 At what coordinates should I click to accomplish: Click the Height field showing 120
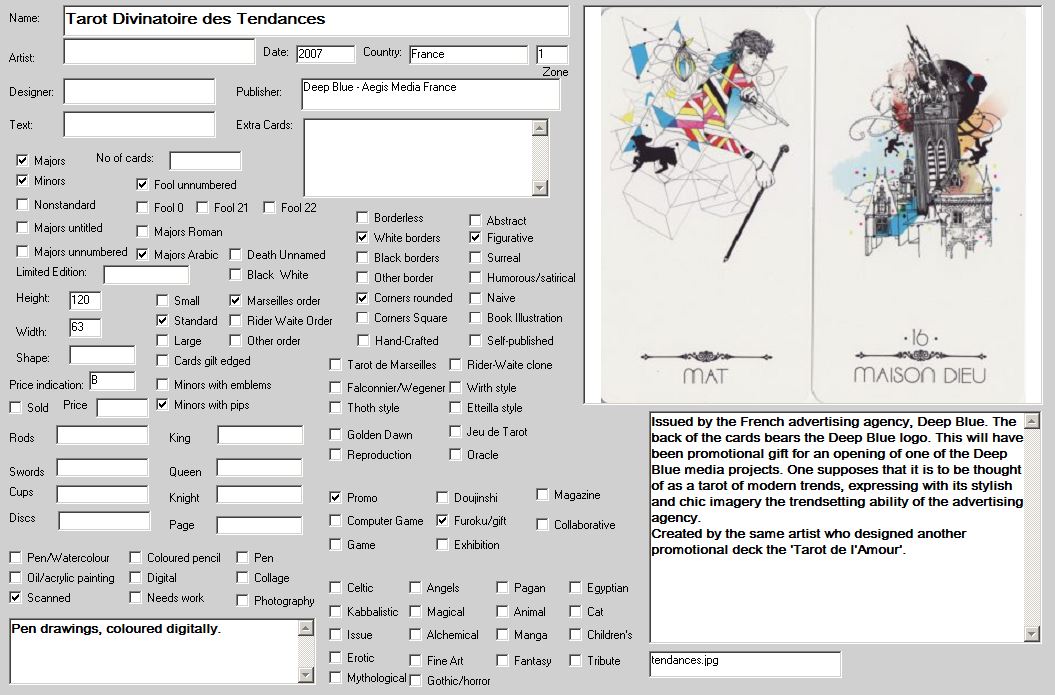[x=85, y=300]
